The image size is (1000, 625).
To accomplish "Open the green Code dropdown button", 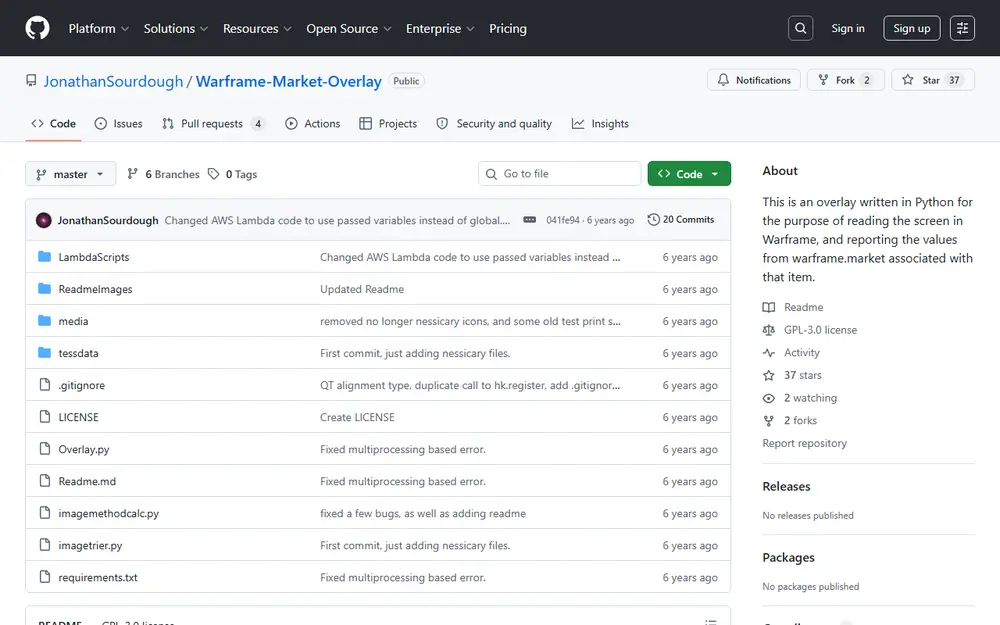I will pos(689,173).
